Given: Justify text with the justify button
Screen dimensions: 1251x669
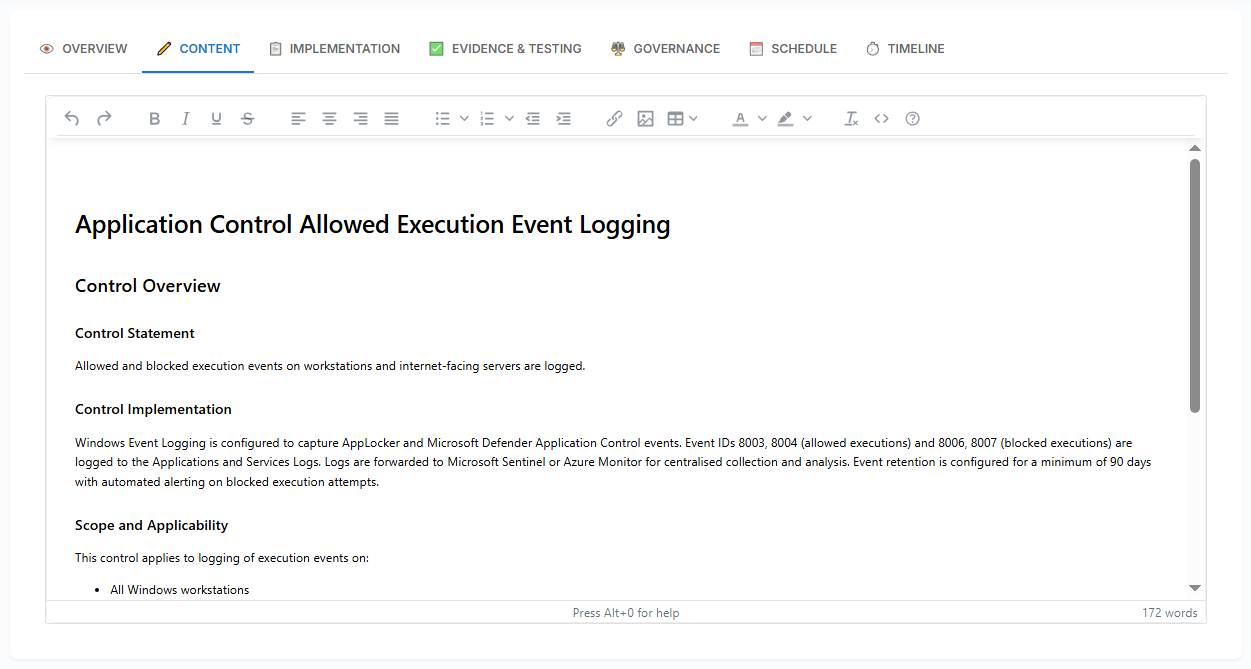Looking at the screenshot, I should [x=391, y=118].
